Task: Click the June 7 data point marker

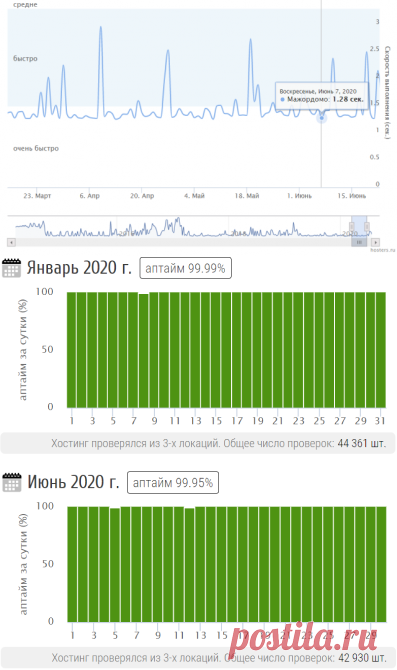Action: pyautogui.click(x=321, y=118)
